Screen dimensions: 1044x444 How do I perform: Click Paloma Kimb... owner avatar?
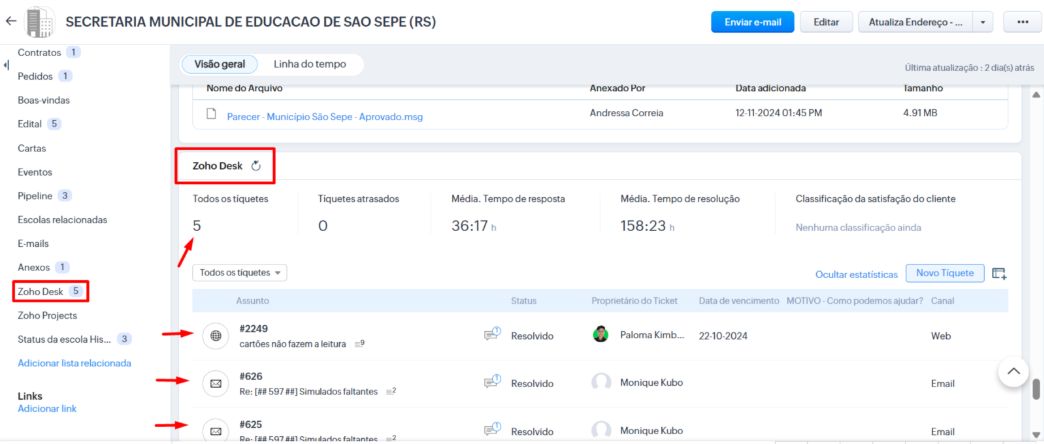point(601,335)
